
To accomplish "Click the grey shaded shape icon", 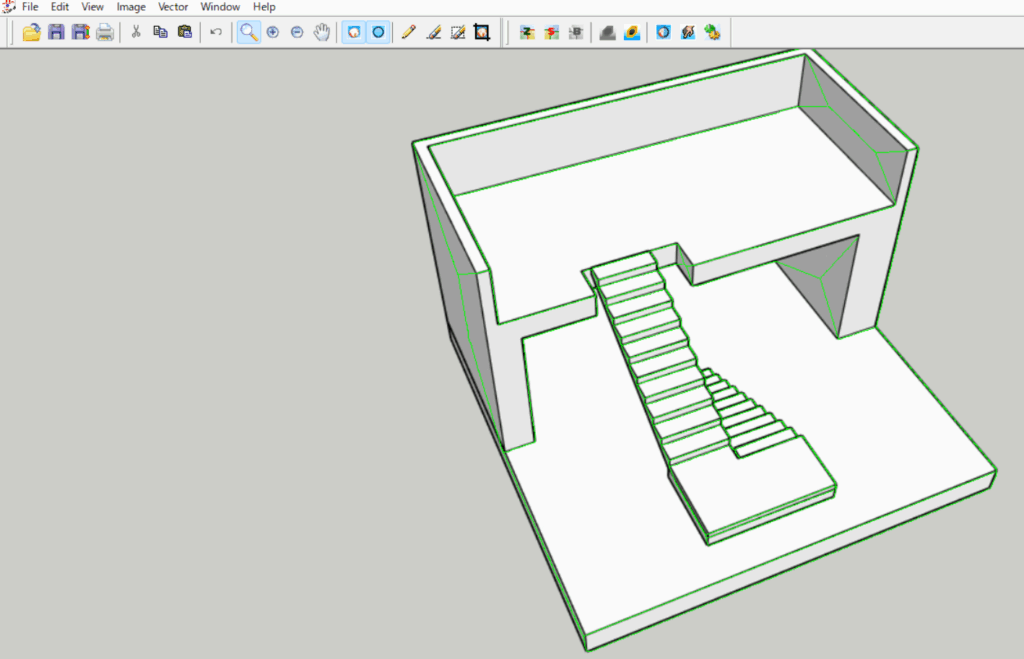I will (607, 32).
